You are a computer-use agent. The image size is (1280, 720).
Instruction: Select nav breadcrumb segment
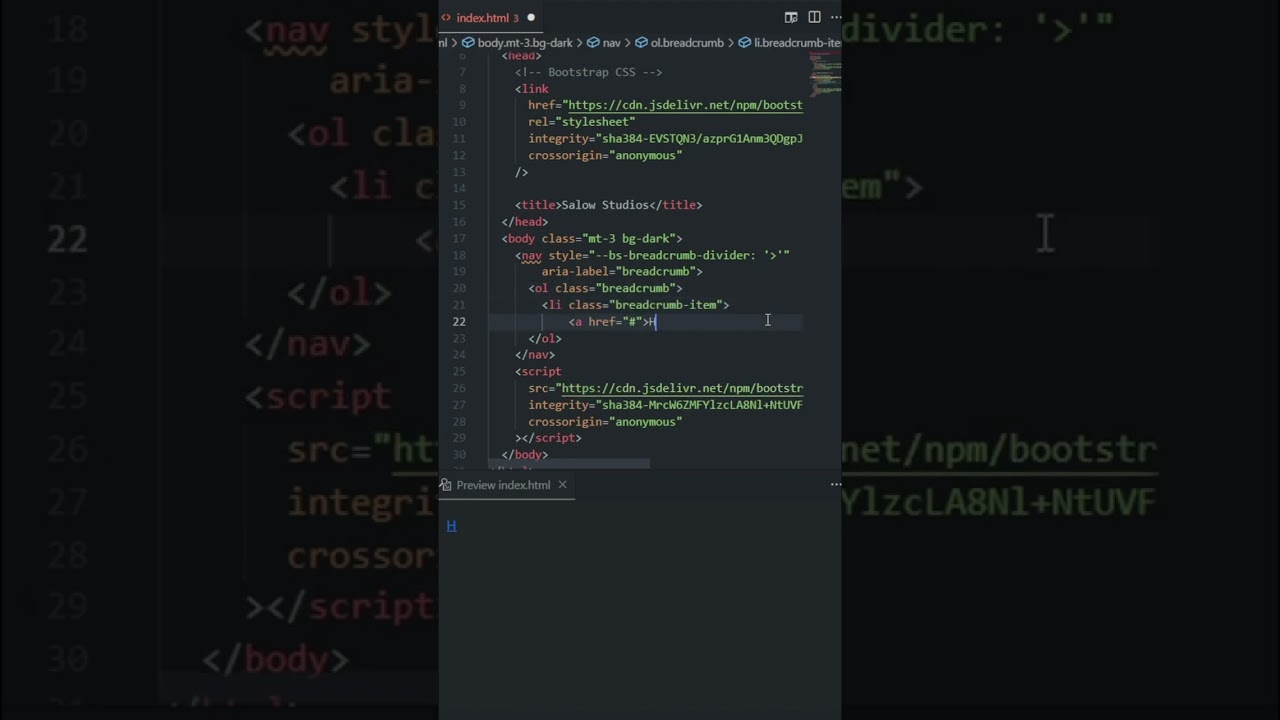[604, 43]
